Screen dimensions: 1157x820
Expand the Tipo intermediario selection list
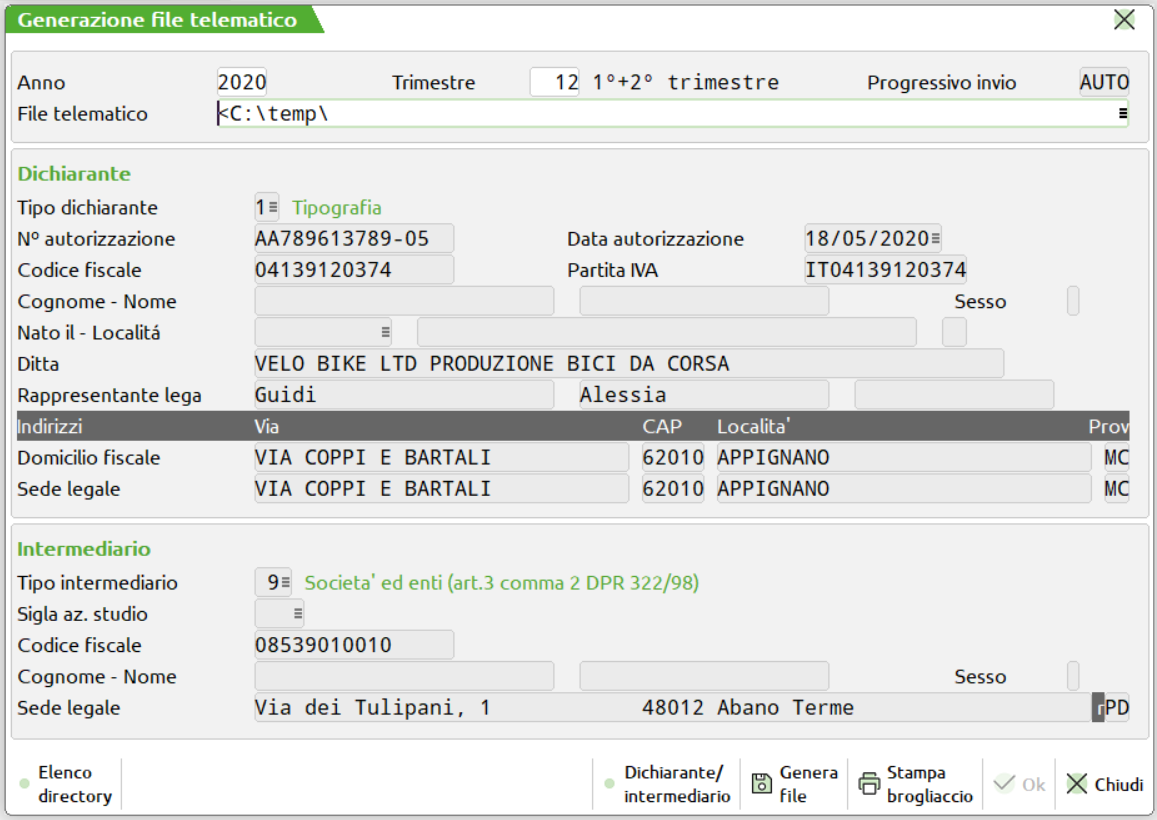pos(285,583)
